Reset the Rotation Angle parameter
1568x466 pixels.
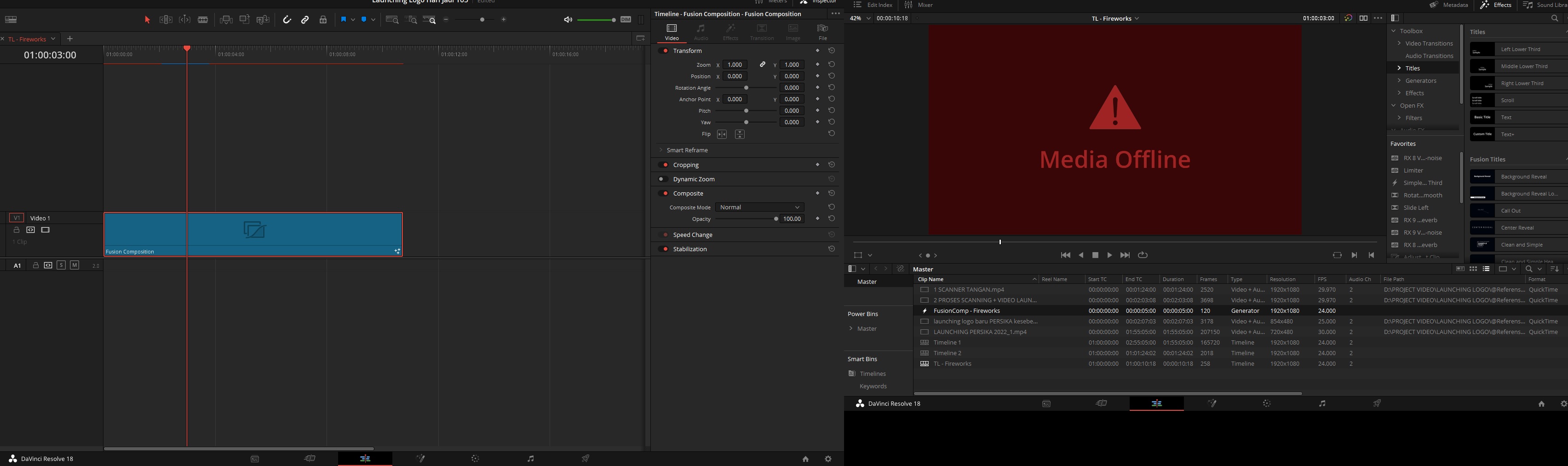click(832, 88)
